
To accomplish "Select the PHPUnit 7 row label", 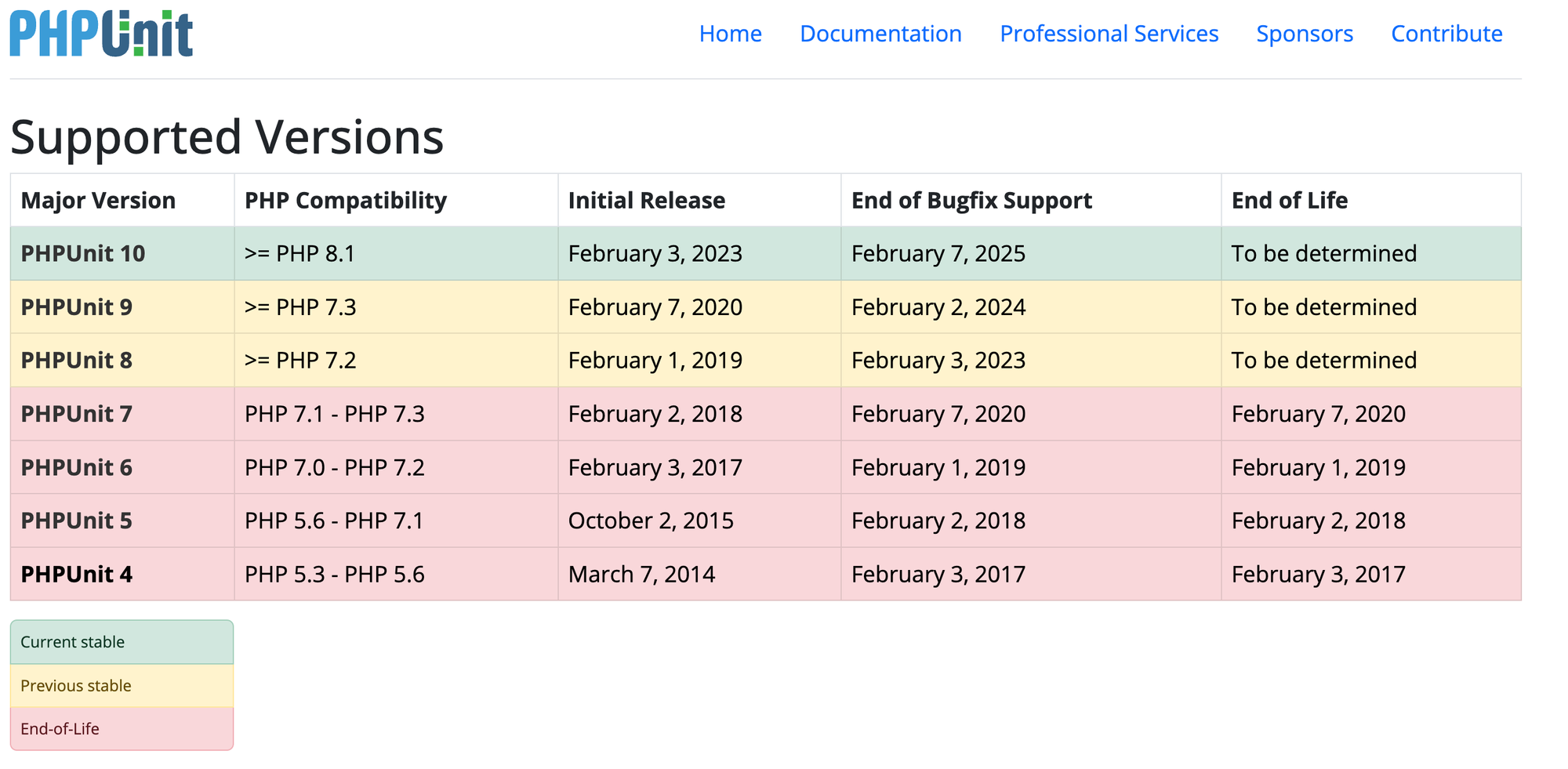I will tap(77, 414).
